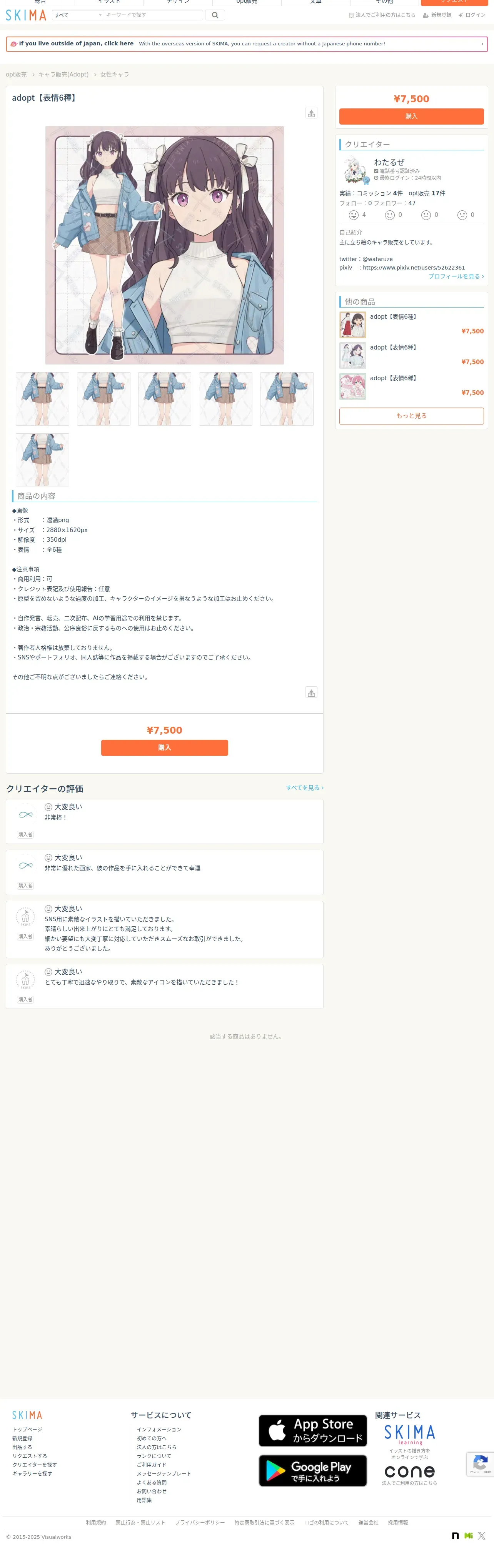Click SKIMA default avatar on SNS用 review

tap(25, 917)
